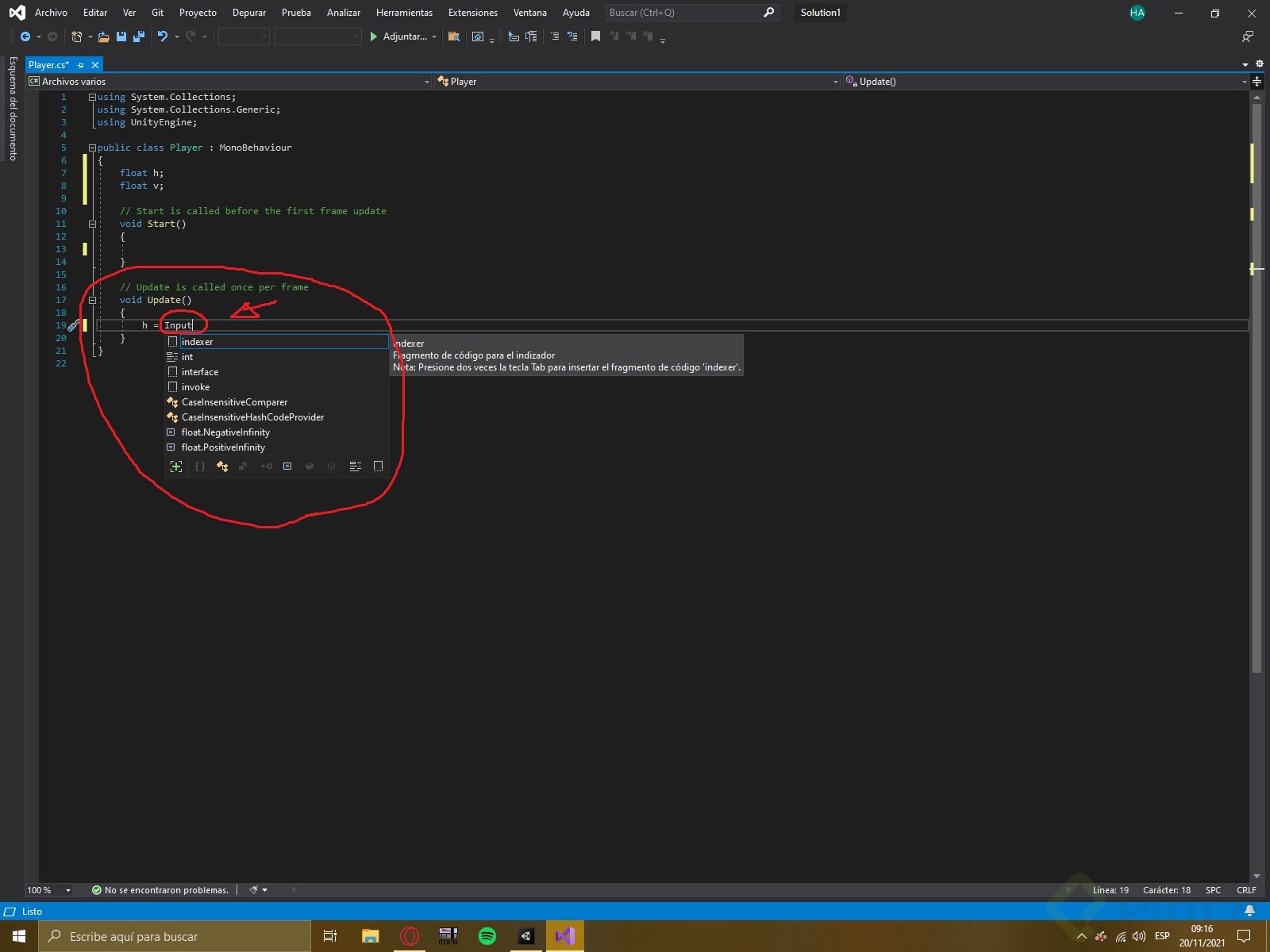Click the Undo arrow icon
The width and height of the screenshot is (1270, 952).
[x=163, y=36]
